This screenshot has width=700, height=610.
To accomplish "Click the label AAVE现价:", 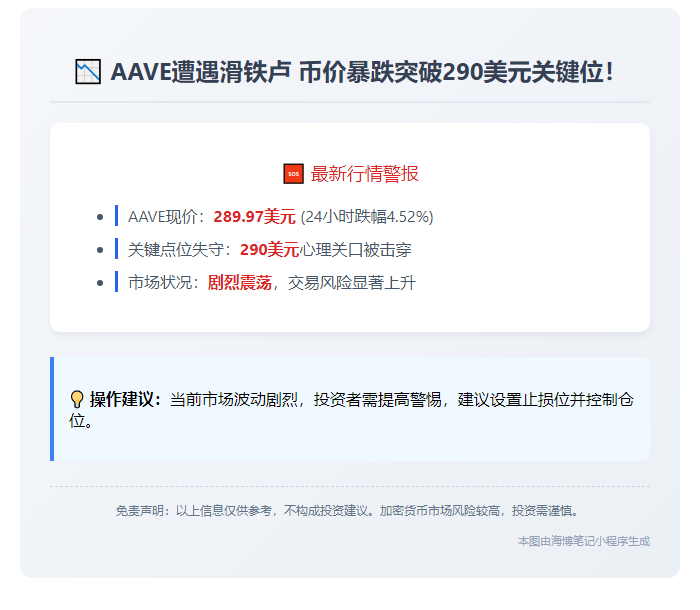I will click(x=167, y=217).
